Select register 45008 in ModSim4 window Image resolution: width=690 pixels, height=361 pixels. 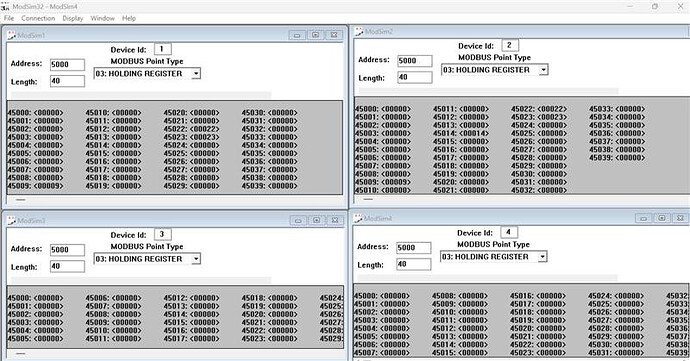point(460,296)
